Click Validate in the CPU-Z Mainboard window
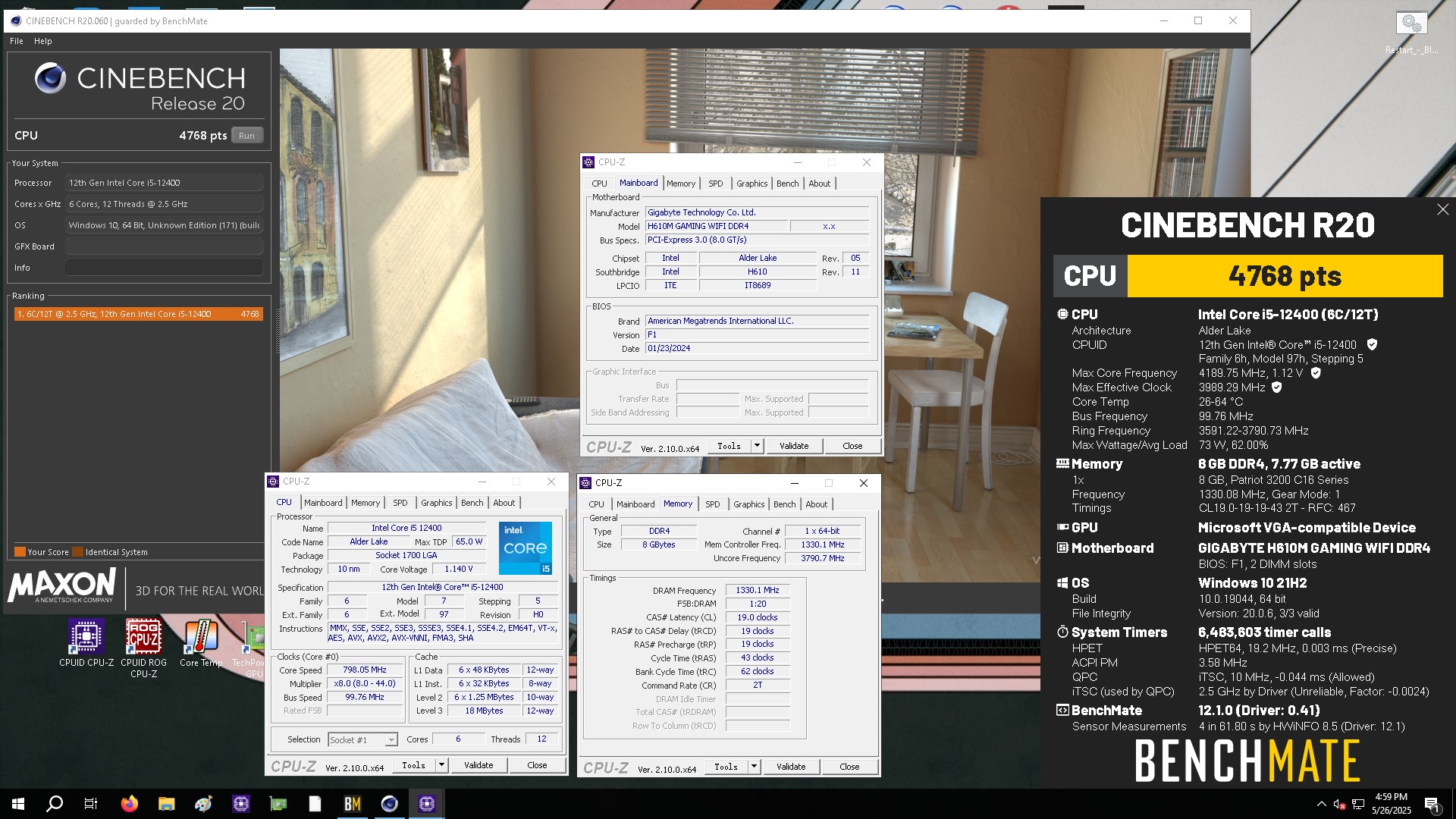This screenshot has height=819, width=1456. 794,446
